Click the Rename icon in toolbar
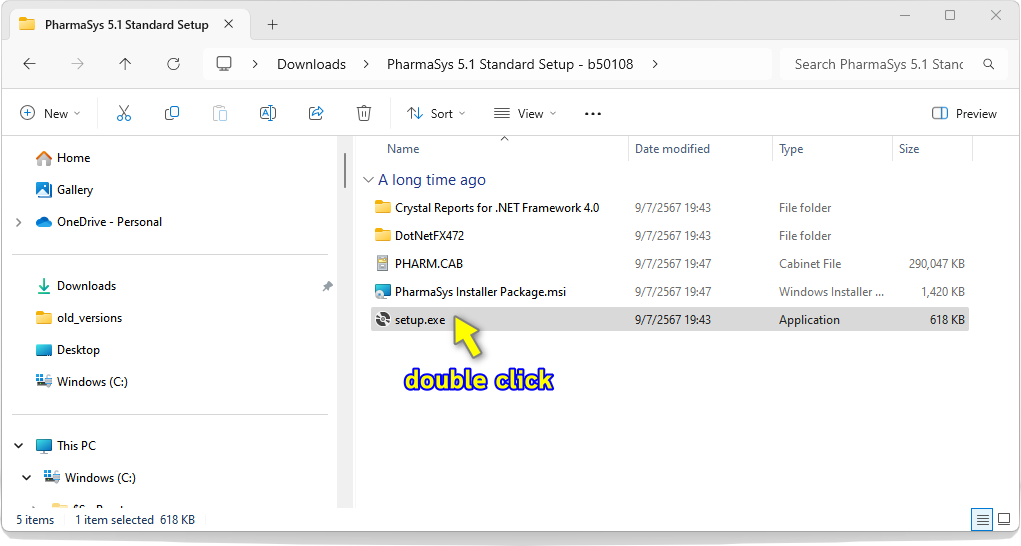This screenshot has width=1021, height=546. click(x=268, y=113)
